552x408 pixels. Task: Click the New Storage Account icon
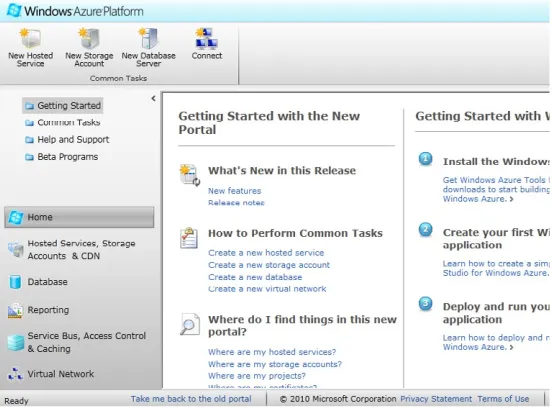(x=89, y=38)
